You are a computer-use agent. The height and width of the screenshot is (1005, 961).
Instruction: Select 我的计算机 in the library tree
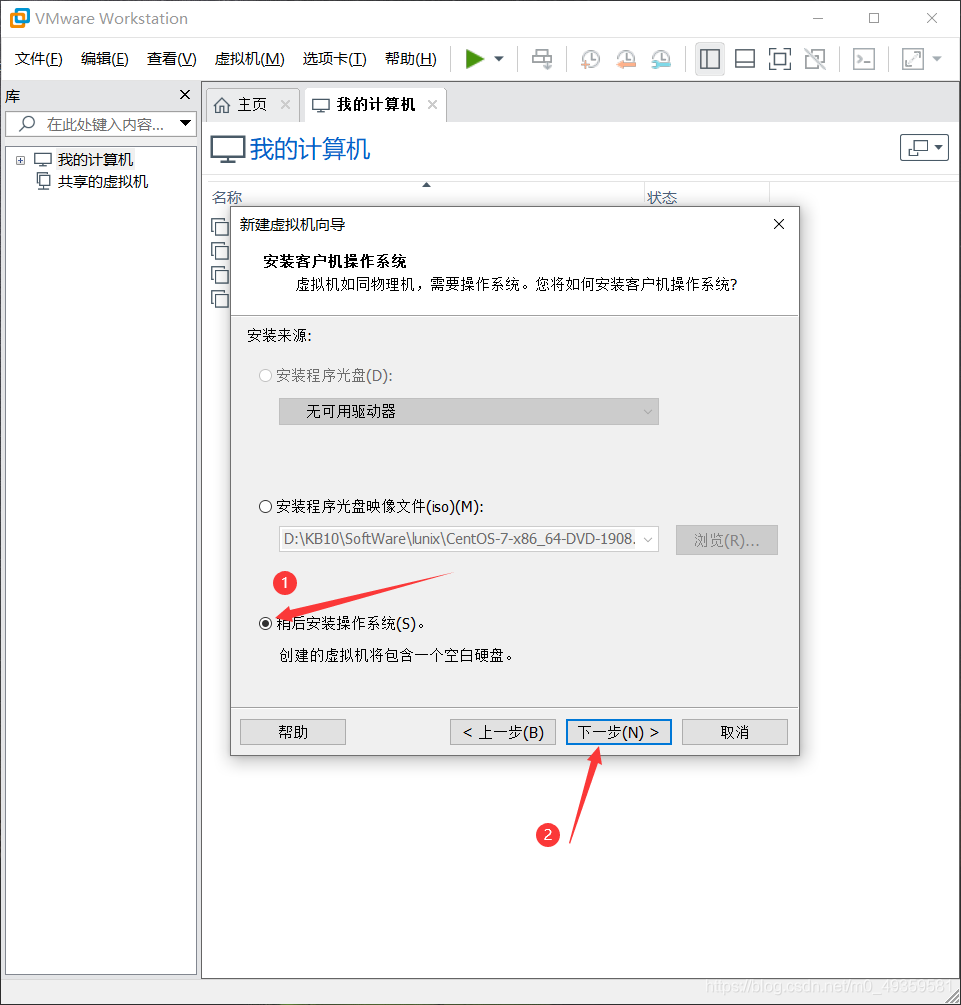[x=95, y=160]
